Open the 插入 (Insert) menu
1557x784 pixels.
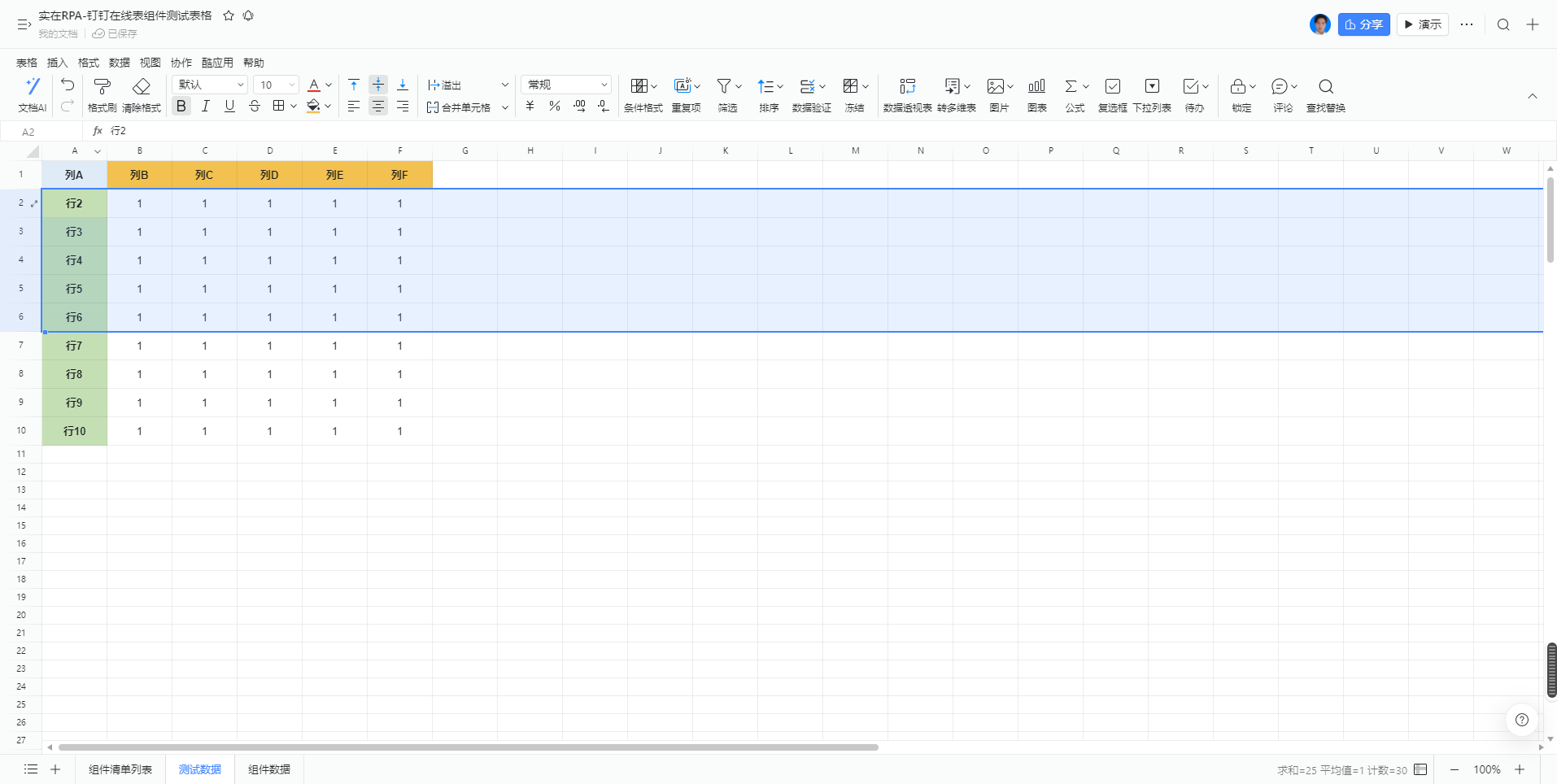pos(57,63)
